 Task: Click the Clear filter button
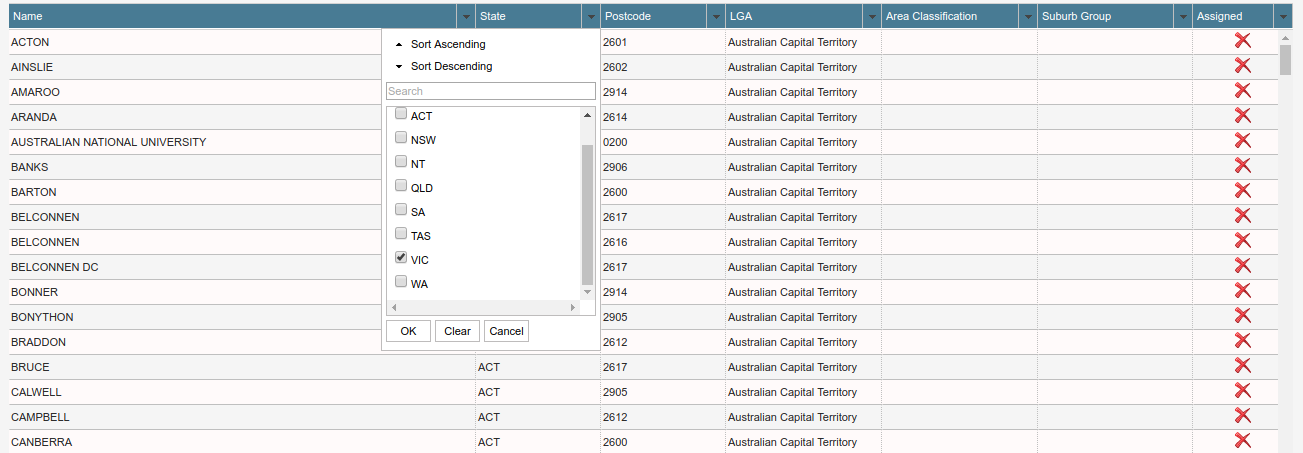(x=457, y=331)
